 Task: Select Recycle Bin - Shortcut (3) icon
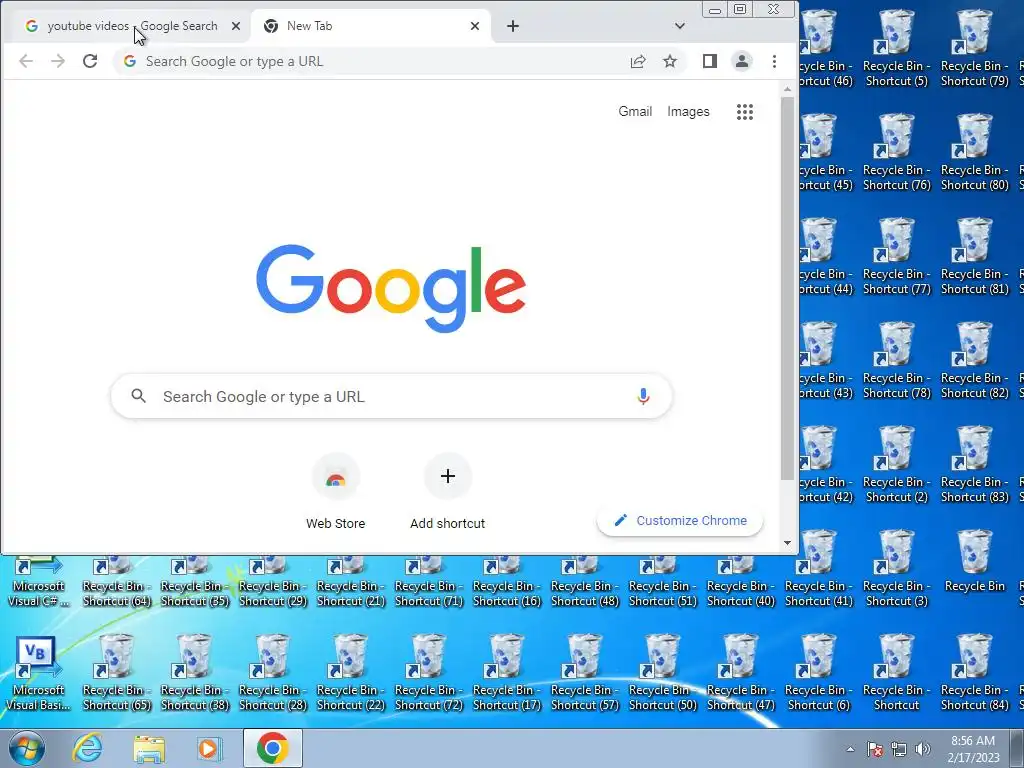(897, 569)
